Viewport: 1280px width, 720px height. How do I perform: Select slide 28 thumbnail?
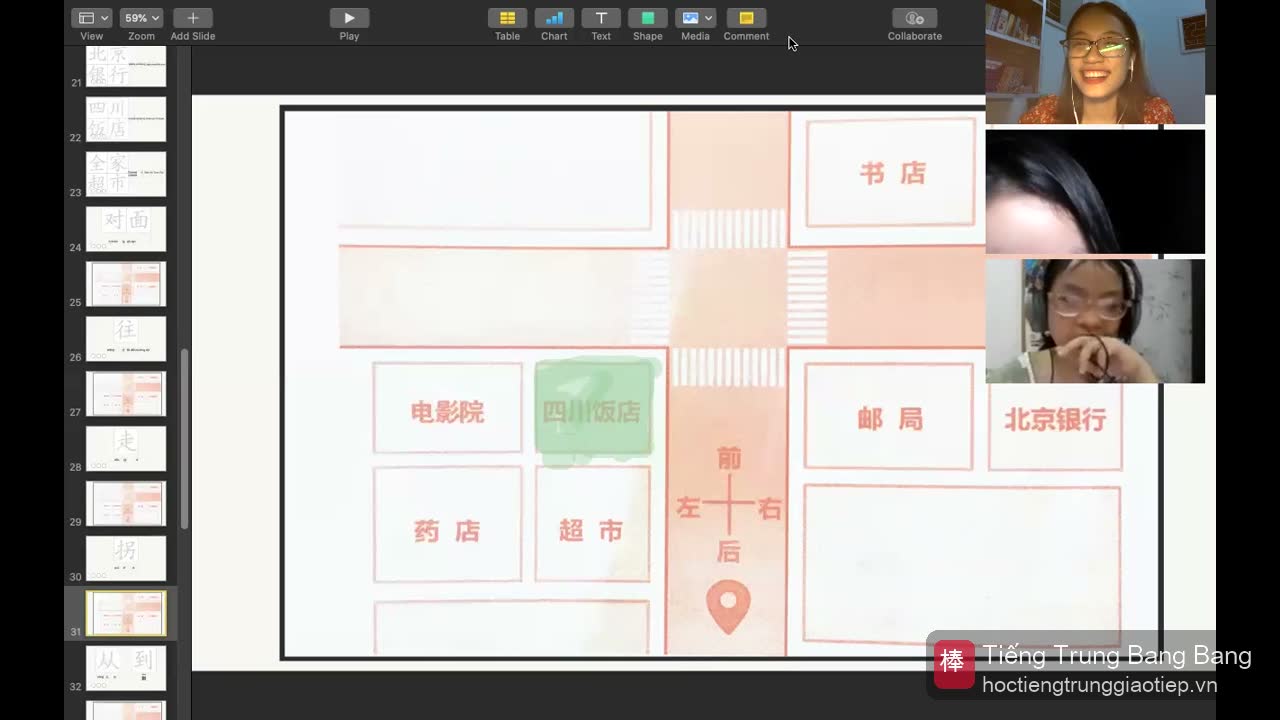point(126,449)
